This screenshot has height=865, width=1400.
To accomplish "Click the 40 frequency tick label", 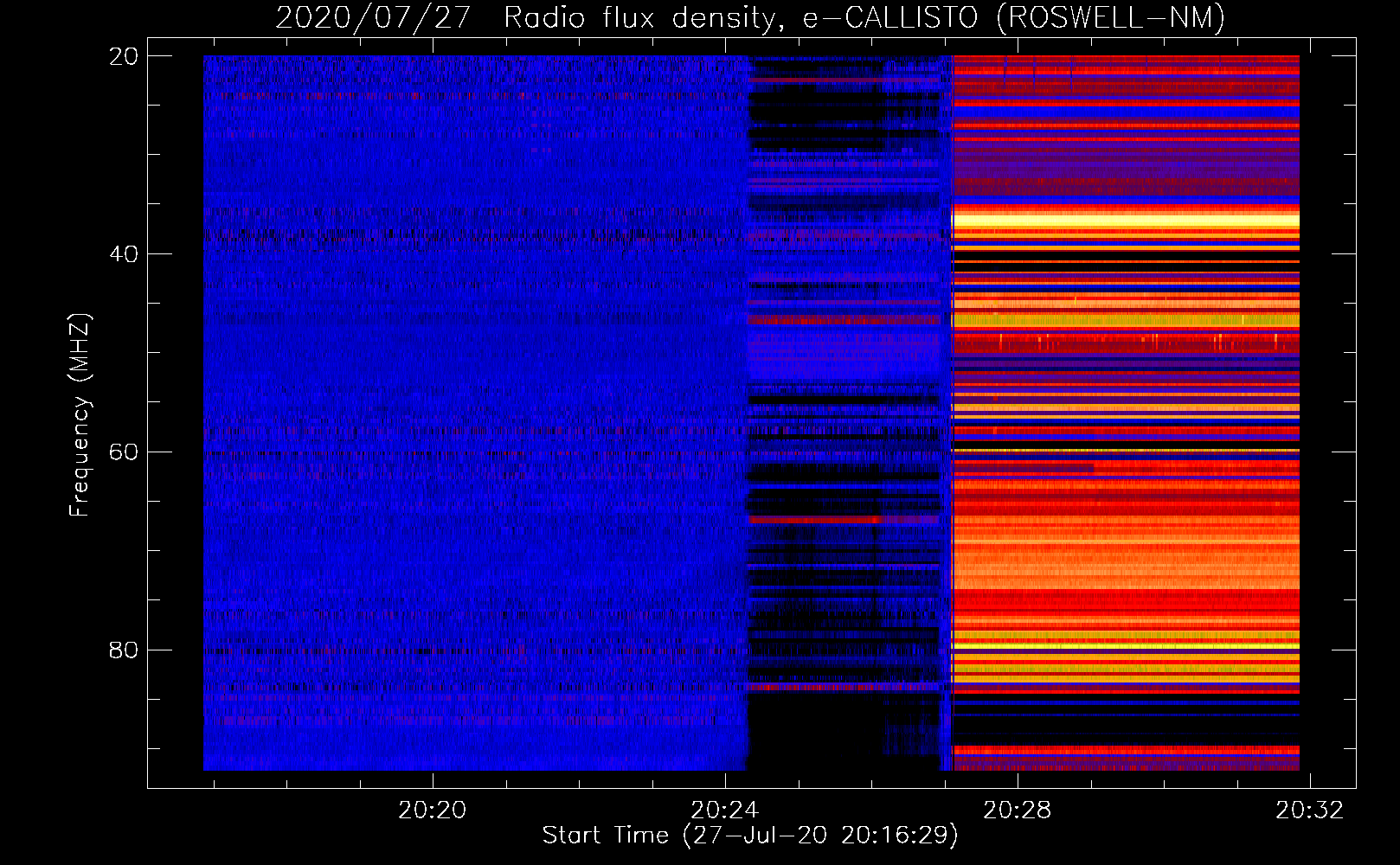I will tap(123, 254).
